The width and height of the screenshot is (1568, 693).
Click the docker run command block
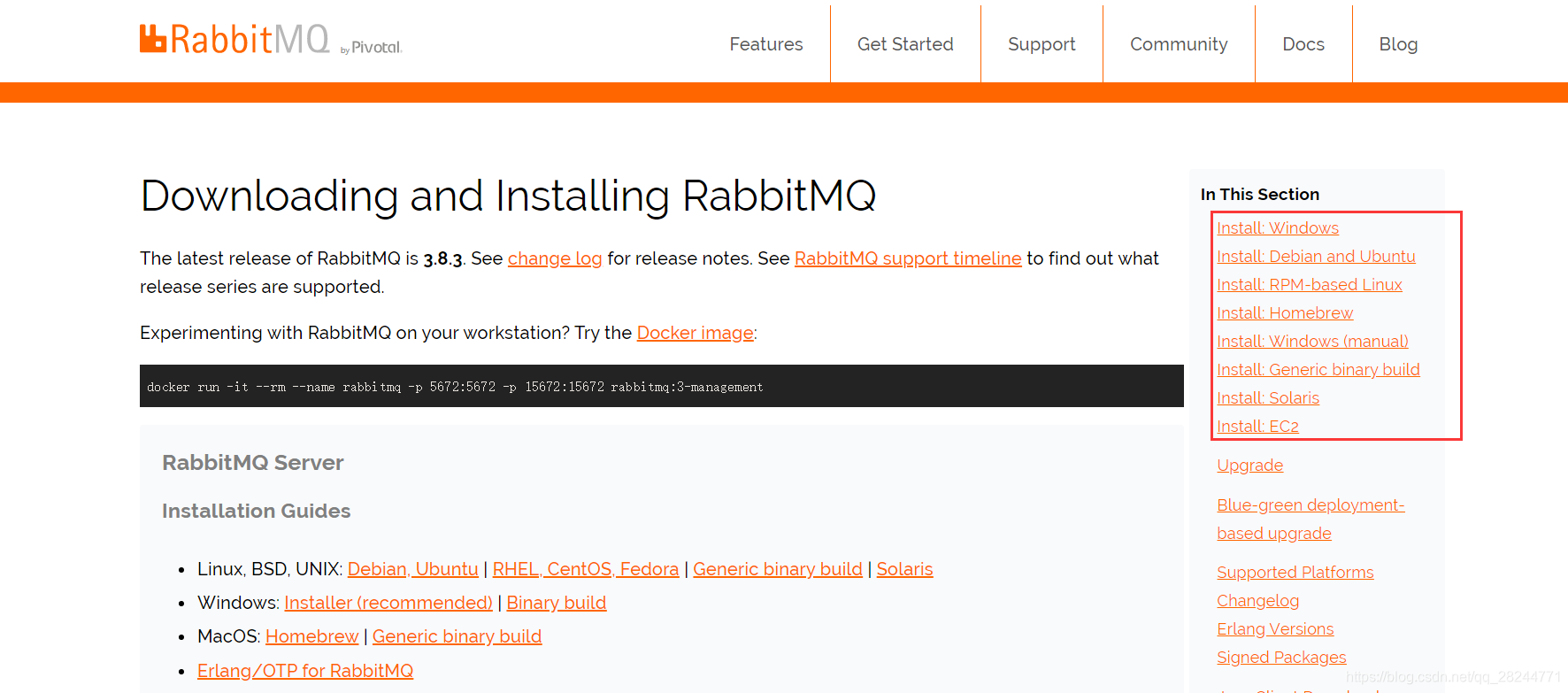coord(662,386)
